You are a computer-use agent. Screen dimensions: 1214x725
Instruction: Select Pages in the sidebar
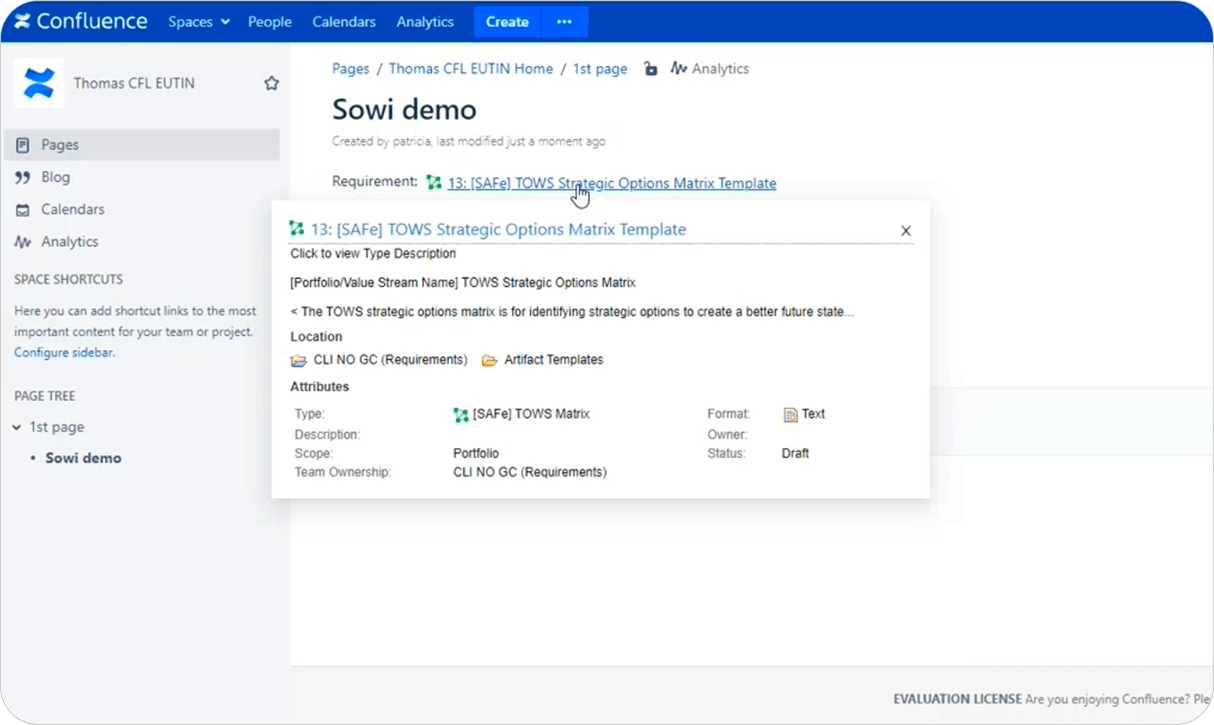point(142,145)
